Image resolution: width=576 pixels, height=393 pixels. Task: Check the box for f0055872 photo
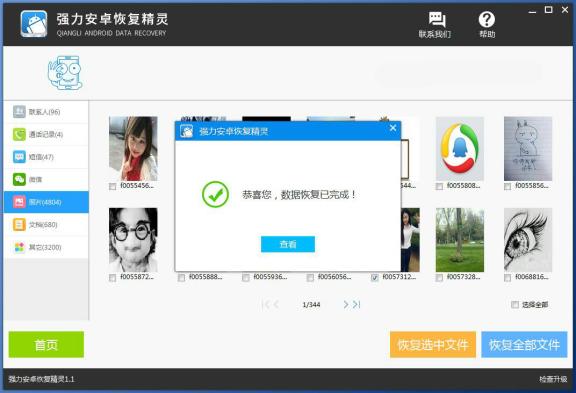coord(112,278)
